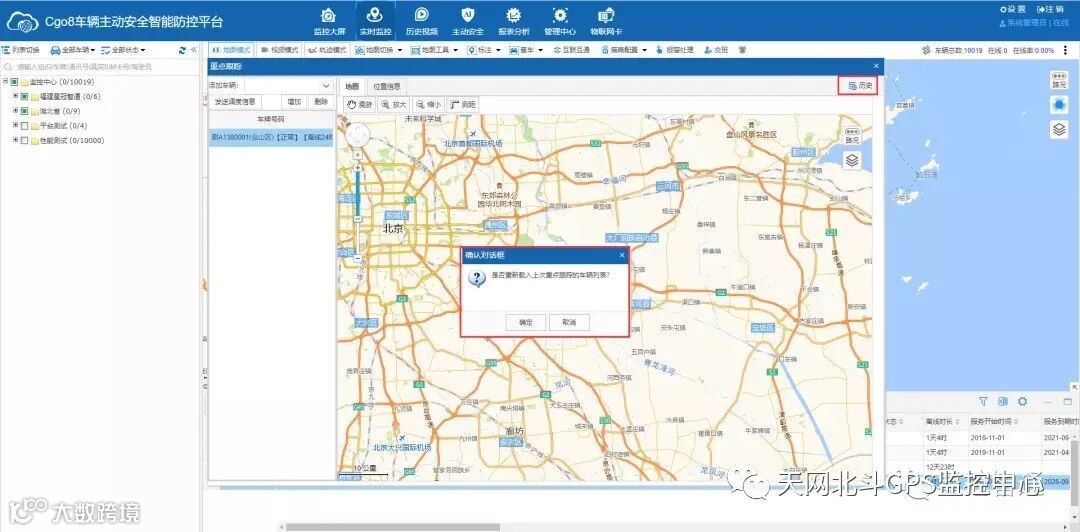Expand the 湖北省 tree node
This screenshot has width=1080, height=532.
click(x=15, y=111)
